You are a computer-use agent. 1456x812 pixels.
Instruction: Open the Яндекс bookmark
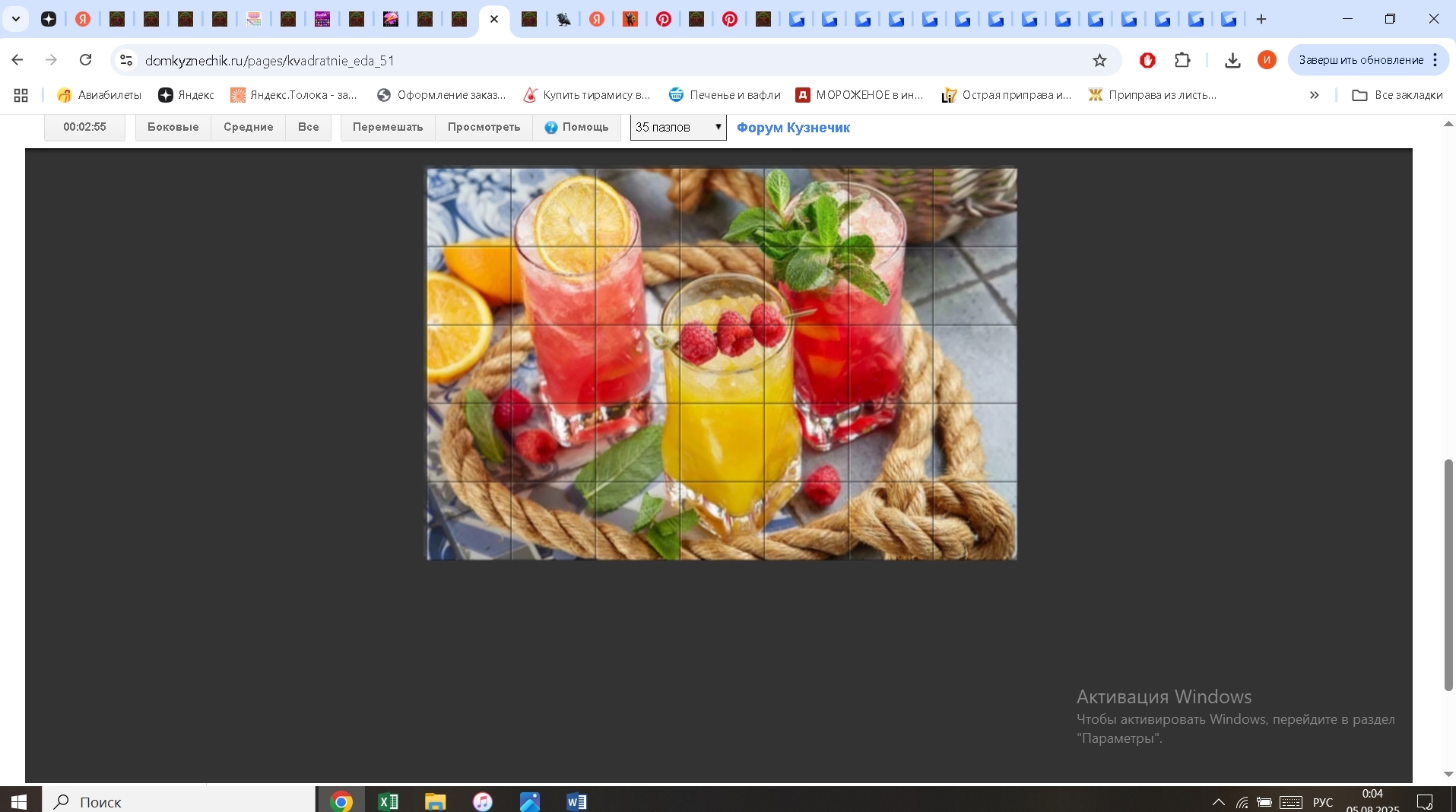pos(186,95)
